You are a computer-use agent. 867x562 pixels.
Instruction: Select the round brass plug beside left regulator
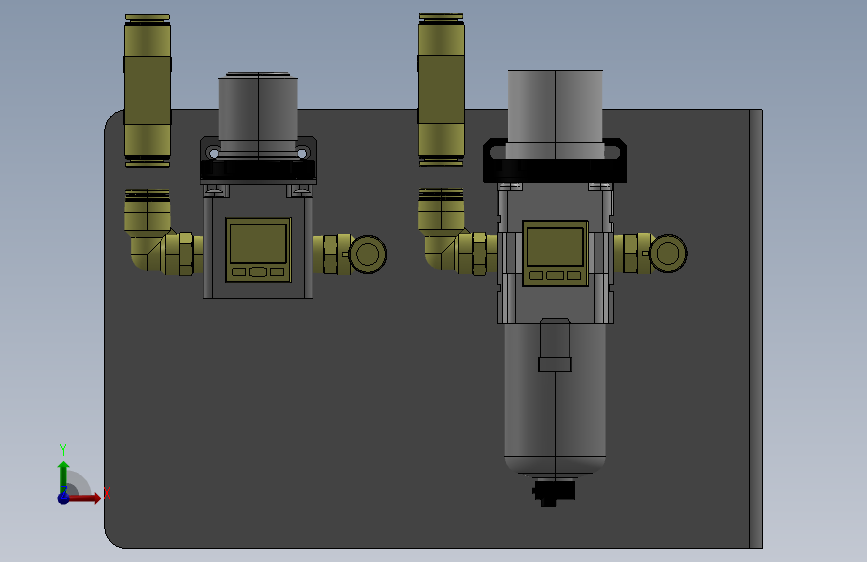[368, 254]
